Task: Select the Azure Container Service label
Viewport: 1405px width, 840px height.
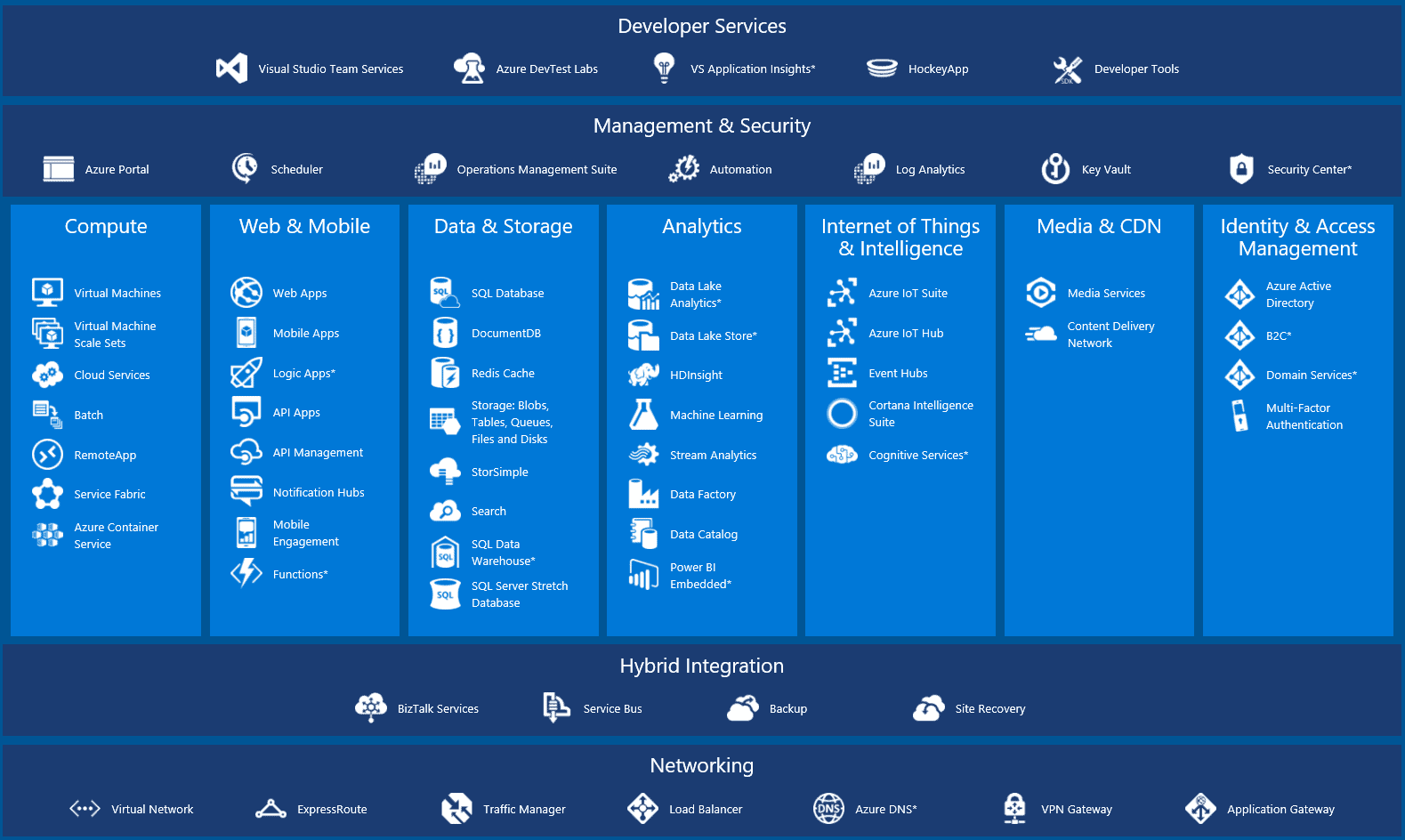Action: 116,536
